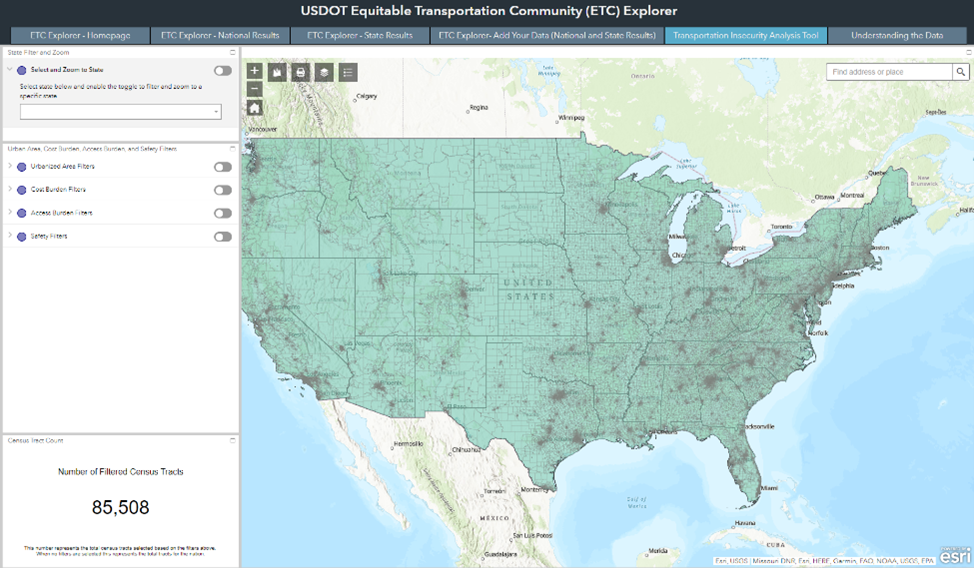Switch on the Safety Filters toggle

222,237
